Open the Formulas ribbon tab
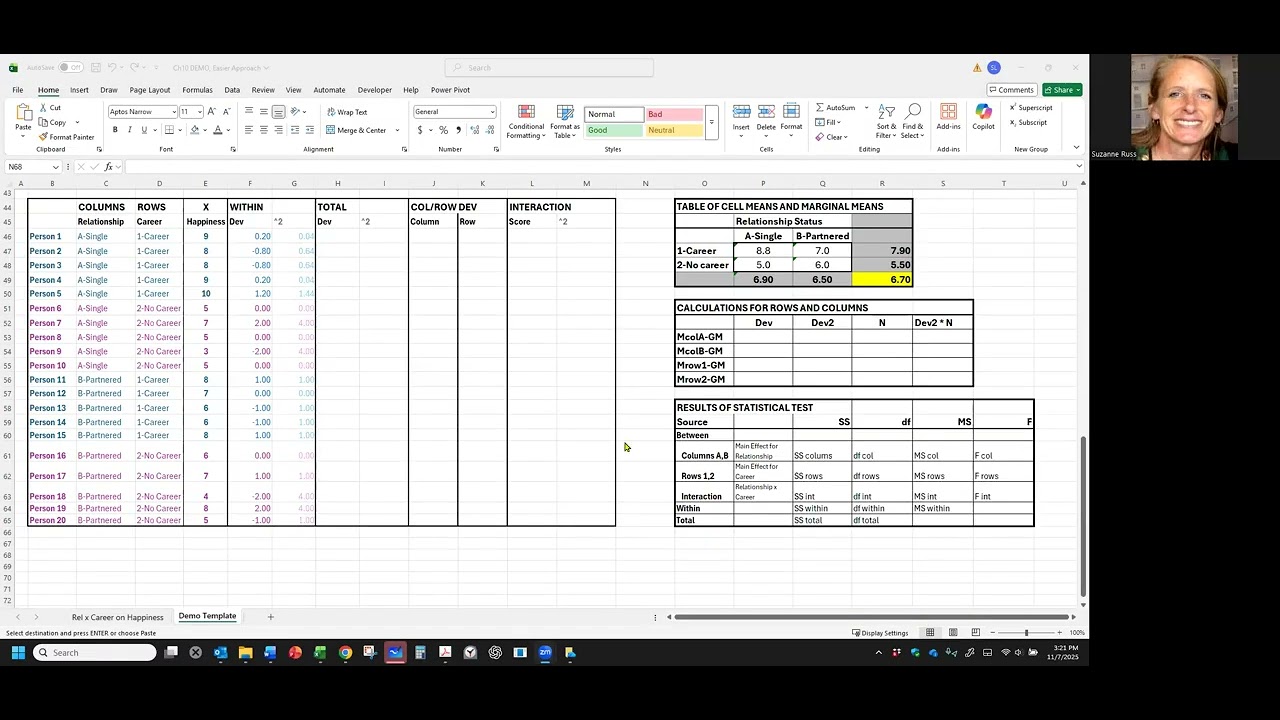This screenshot has height=720, width=1280. click(197, 90)
